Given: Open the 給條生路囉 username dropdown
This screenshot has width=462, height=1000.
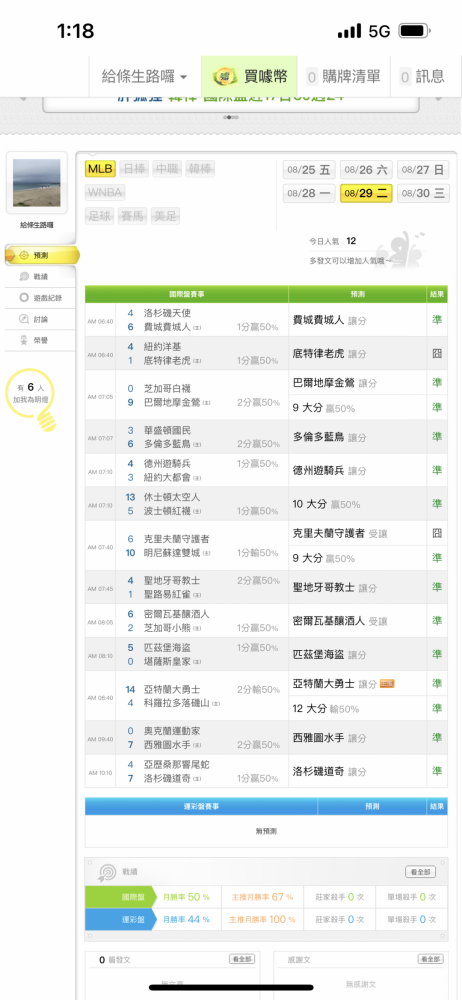Looking at the screenshot, I should pyautogui.click(x=145, y=77).
